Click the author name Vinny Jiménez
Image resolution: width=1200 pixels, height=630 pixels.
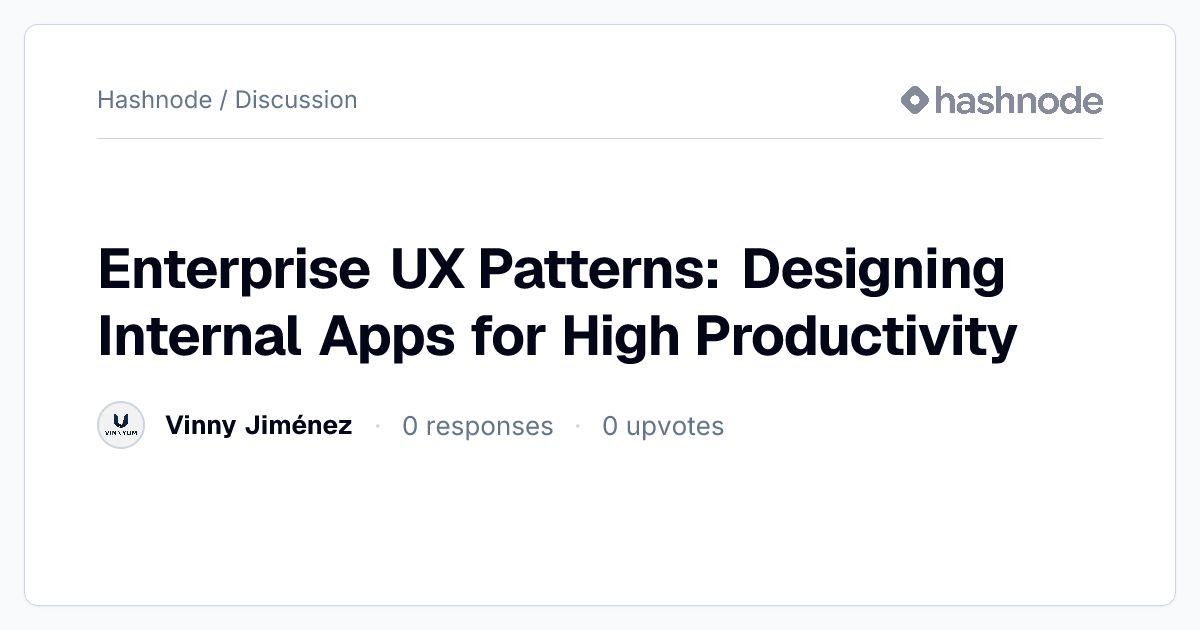(258, 425)
